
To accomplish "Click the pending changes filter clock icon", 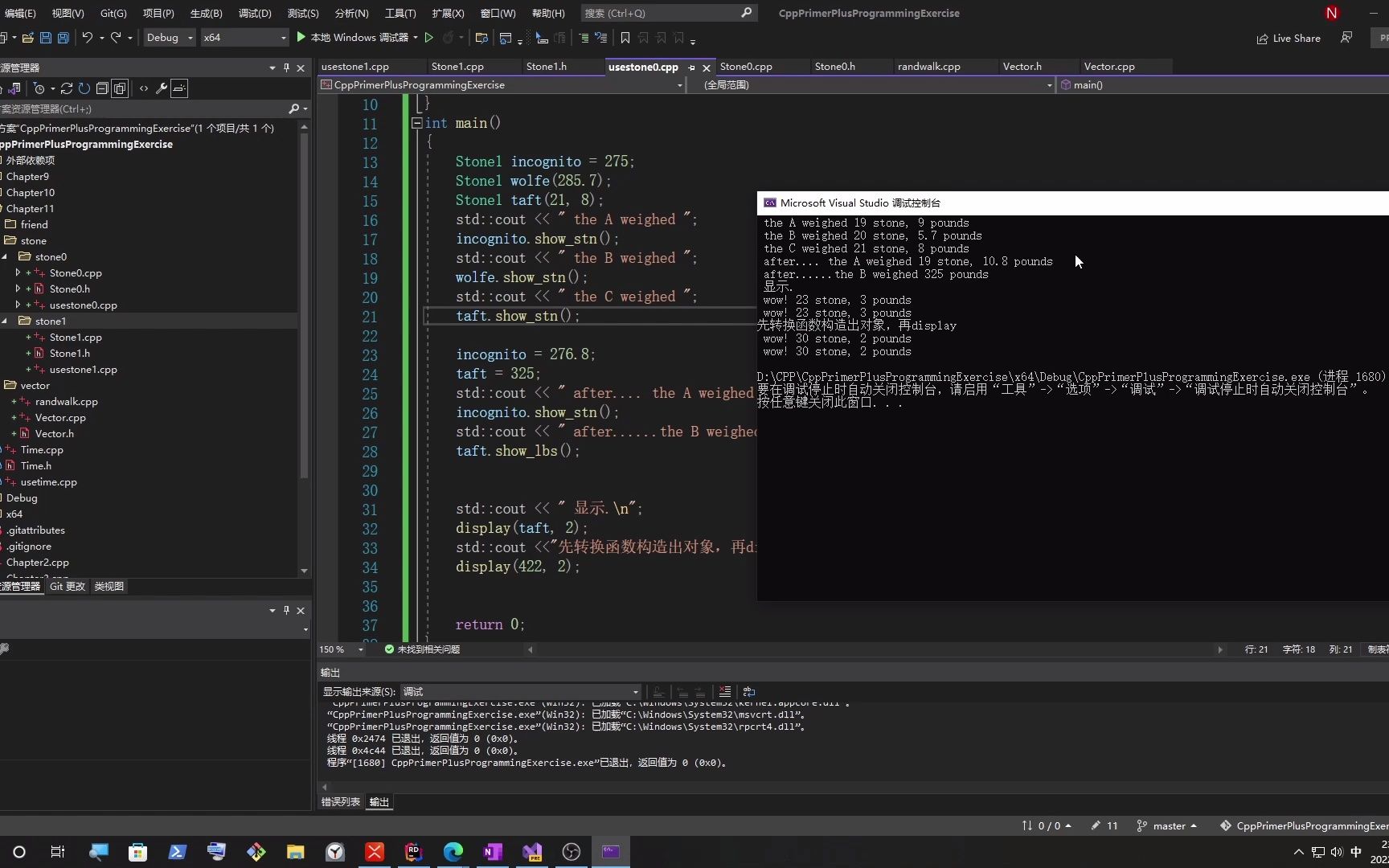I will (39, 88).
